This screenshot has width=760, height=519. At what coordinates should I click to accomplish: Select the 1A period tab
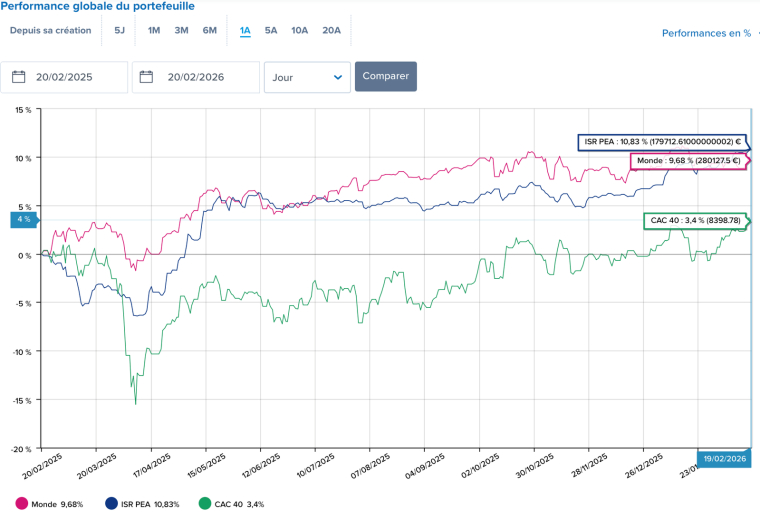(245, 30)
